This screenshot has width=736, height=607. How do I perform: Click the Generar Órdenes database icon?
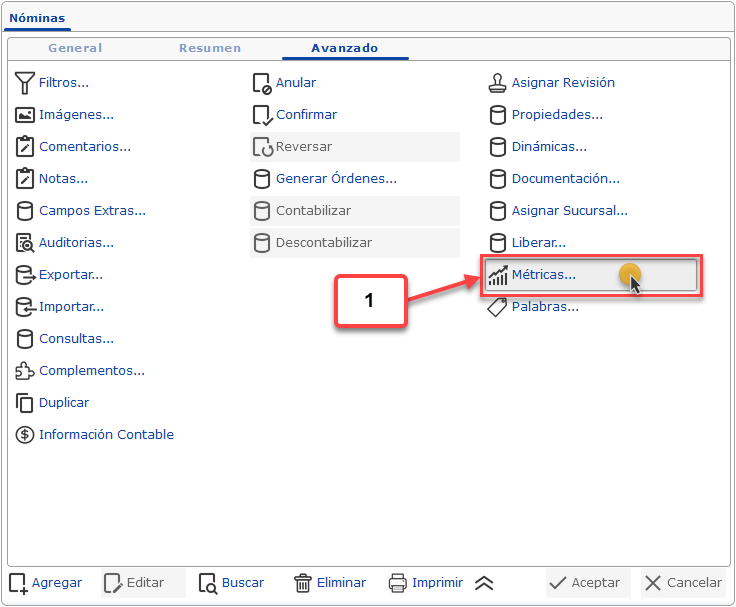click(261, 179)
